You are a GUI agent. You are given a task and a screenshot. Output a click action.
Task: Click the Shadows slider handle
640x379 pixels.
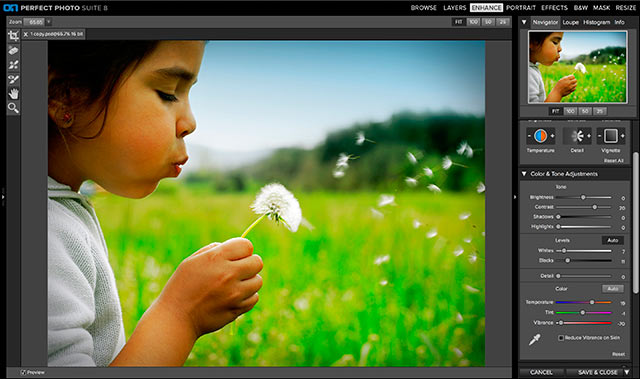558,217
